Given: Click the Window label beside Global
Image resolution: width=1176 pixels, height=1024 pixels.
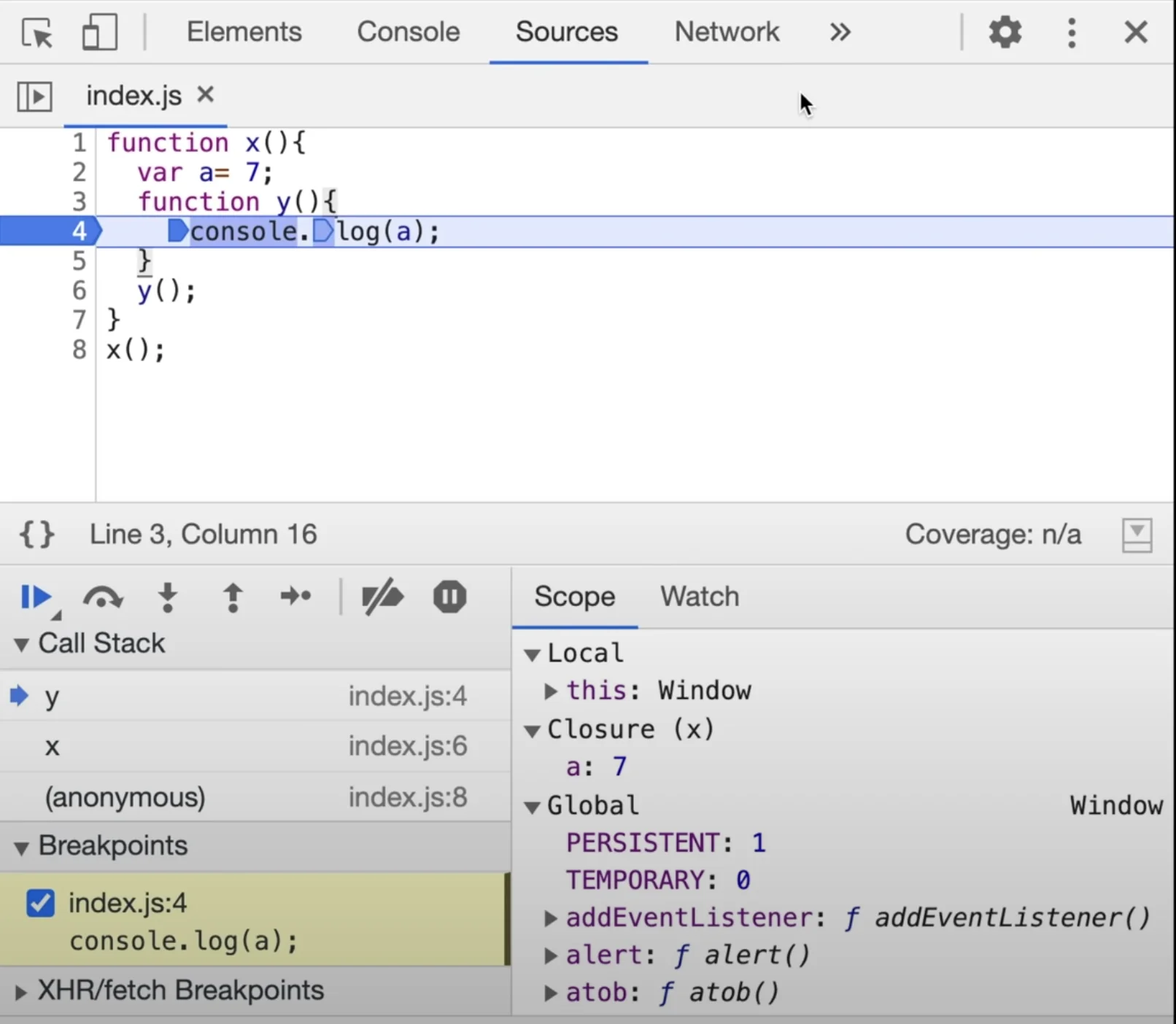Looking at the screenshot, I should (1116, 805).
